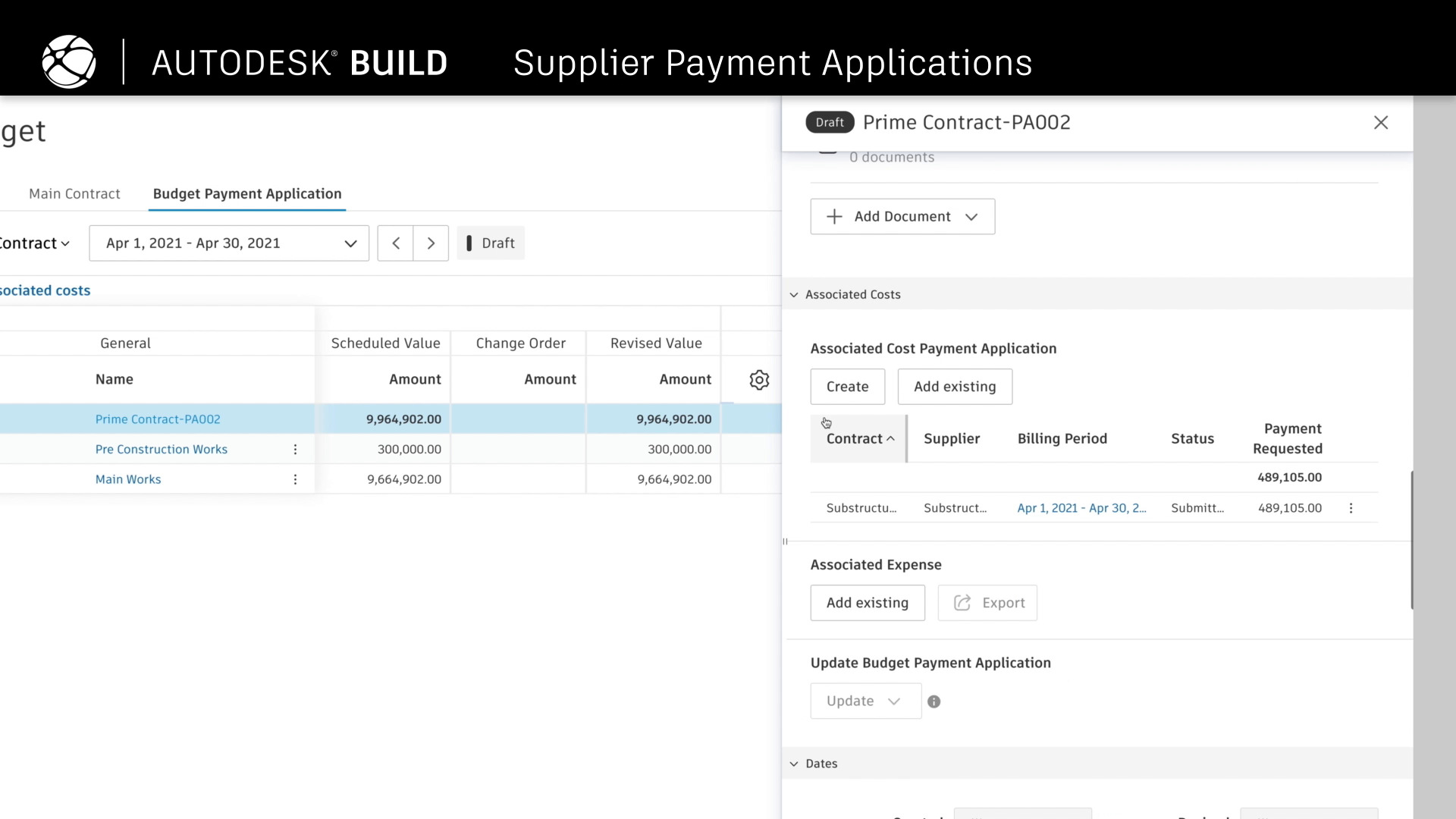This screenshot has width=1456, height=819.
Task: Open row menu for Substructure payment application
Action: coord(1351,508)
